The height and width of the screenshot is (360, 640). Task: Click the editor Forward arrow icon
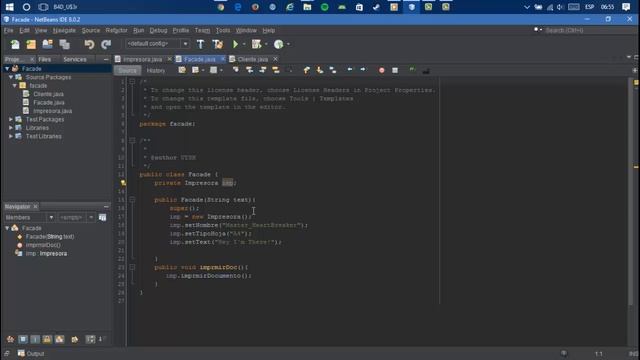(x=363, y=70)
